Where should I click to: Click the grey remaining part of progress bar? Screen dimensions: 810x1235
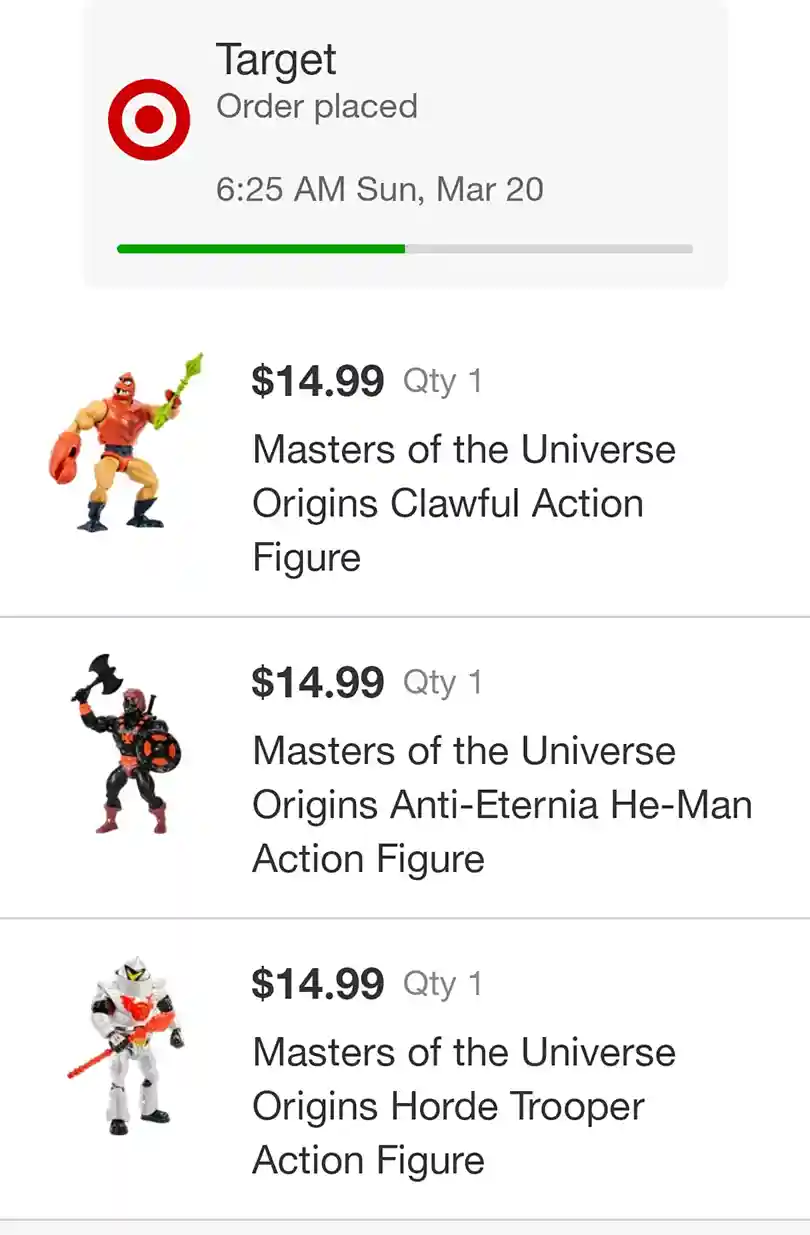pos(548,249)
